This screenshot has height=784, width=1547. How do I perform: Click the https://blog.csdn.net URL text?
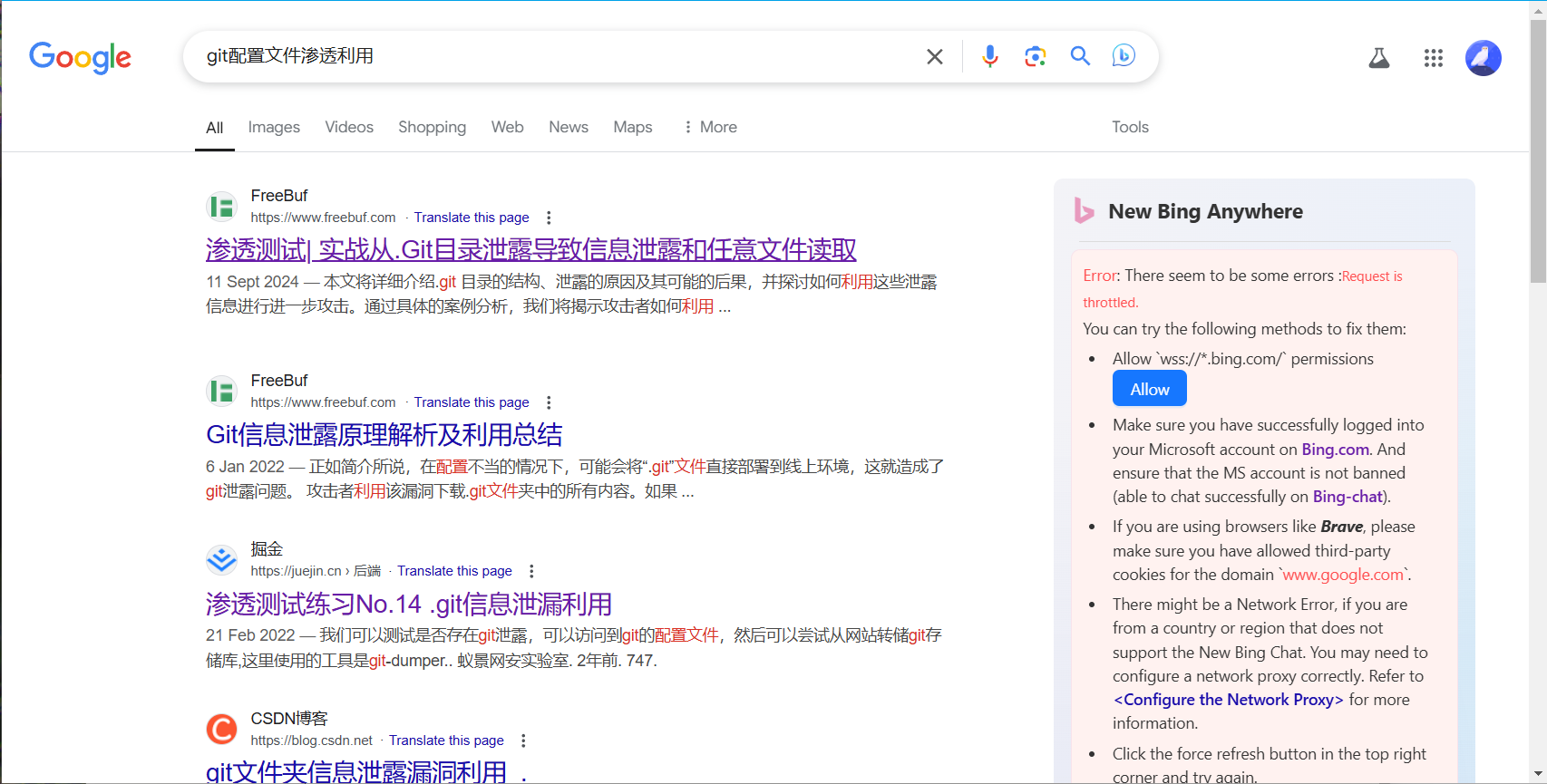pyautogui.click(x=311, y=740)
